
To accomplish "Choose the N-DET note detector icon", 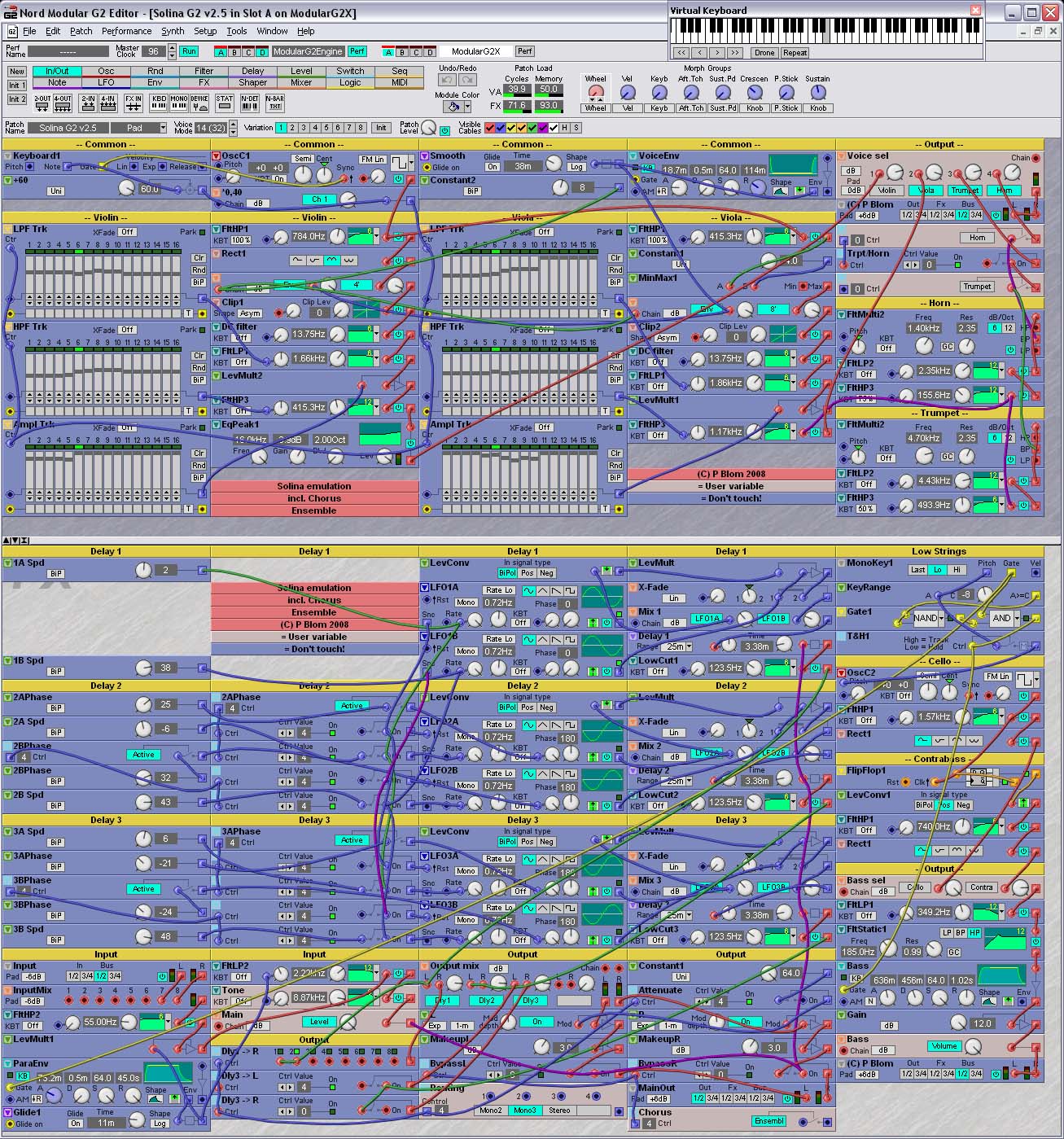I will click(250, 103).
